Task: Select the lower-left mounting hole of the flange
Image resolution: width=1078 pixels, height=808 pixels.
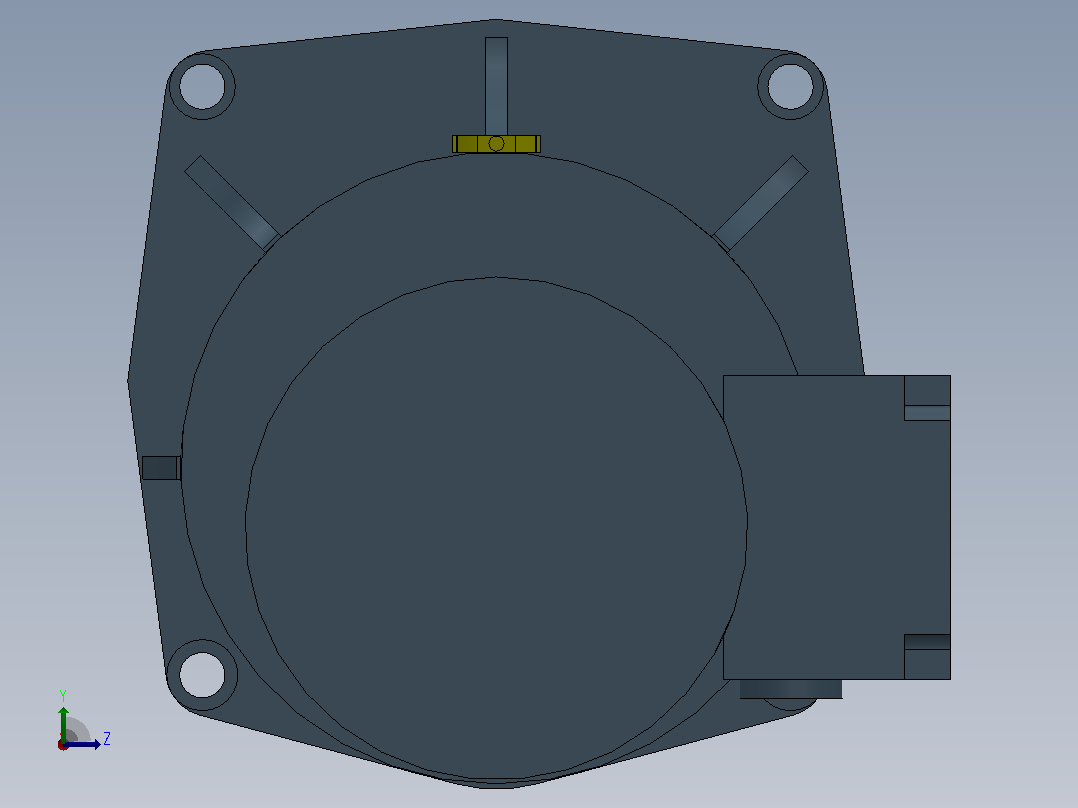Action: [x=202, y=675]
